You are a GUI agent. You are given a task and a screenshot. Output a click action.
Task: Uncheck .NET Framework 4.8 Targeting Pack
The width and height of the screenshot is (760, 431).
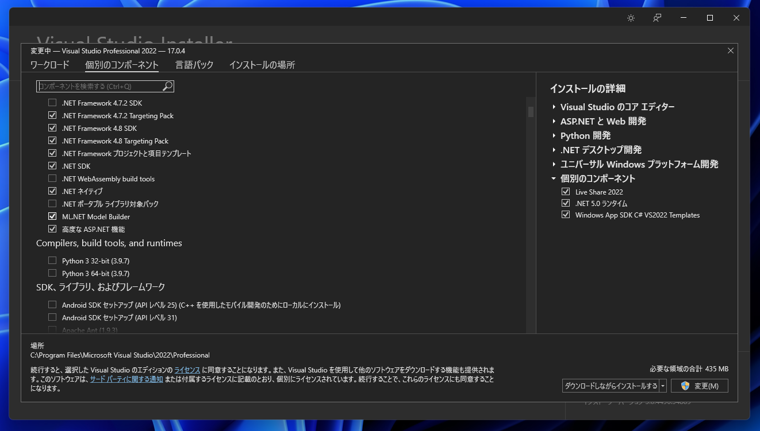[x=52, y=141]
